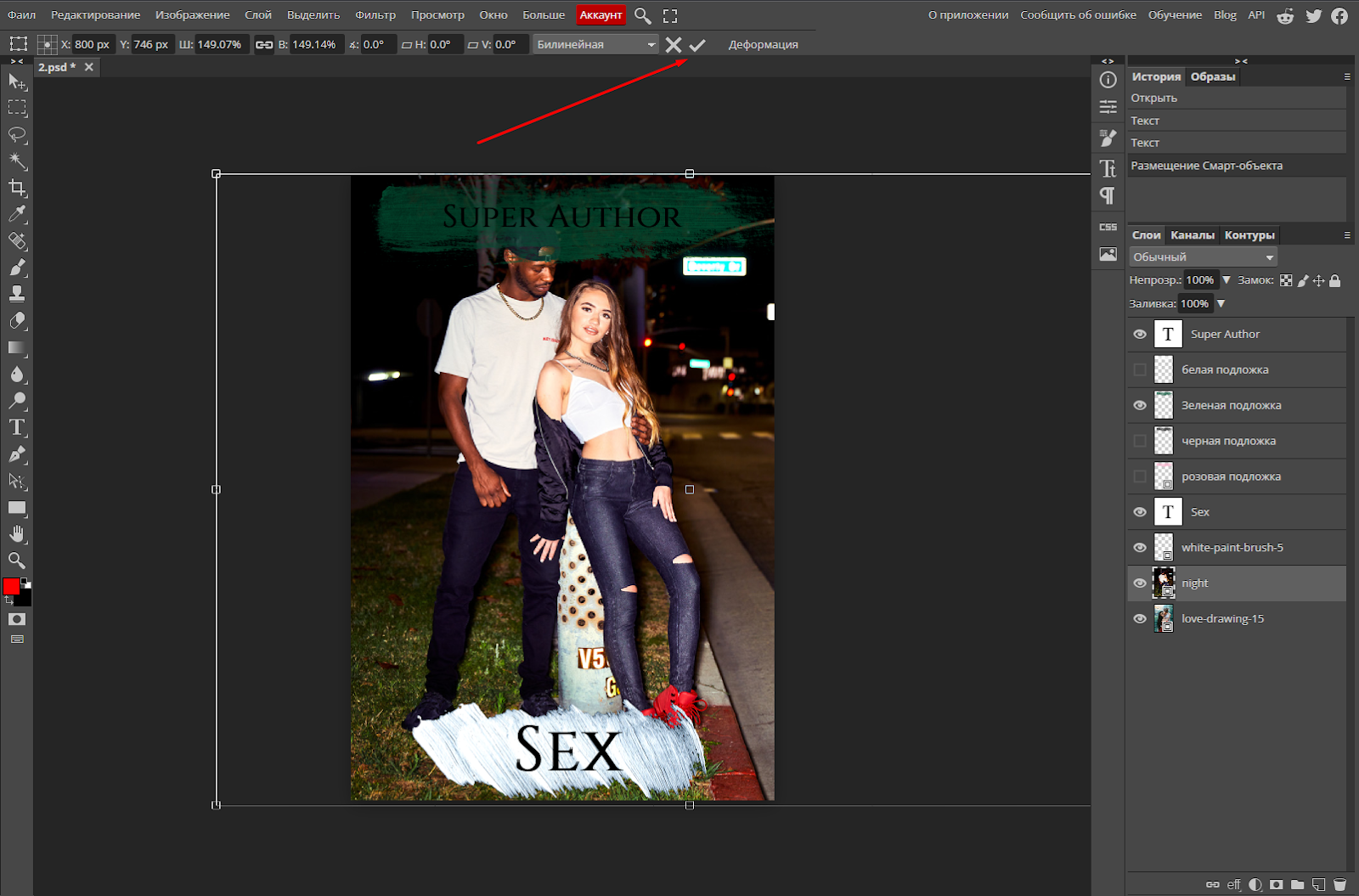Select the Hand tool

click(17, 534)
